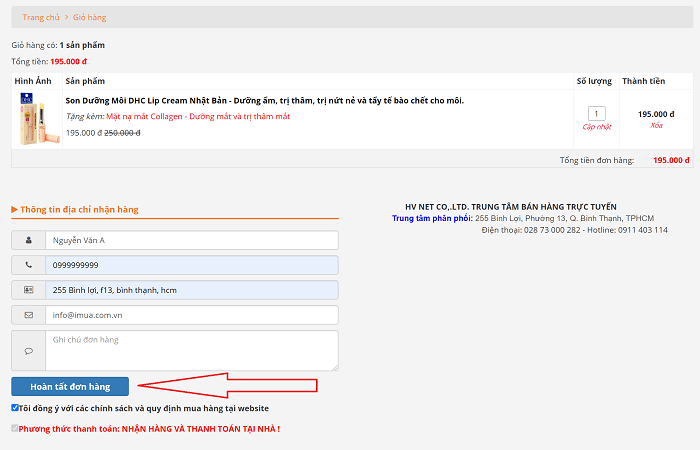Click the phone icon beside number field
700x450 pixels.
coord(29,265)
